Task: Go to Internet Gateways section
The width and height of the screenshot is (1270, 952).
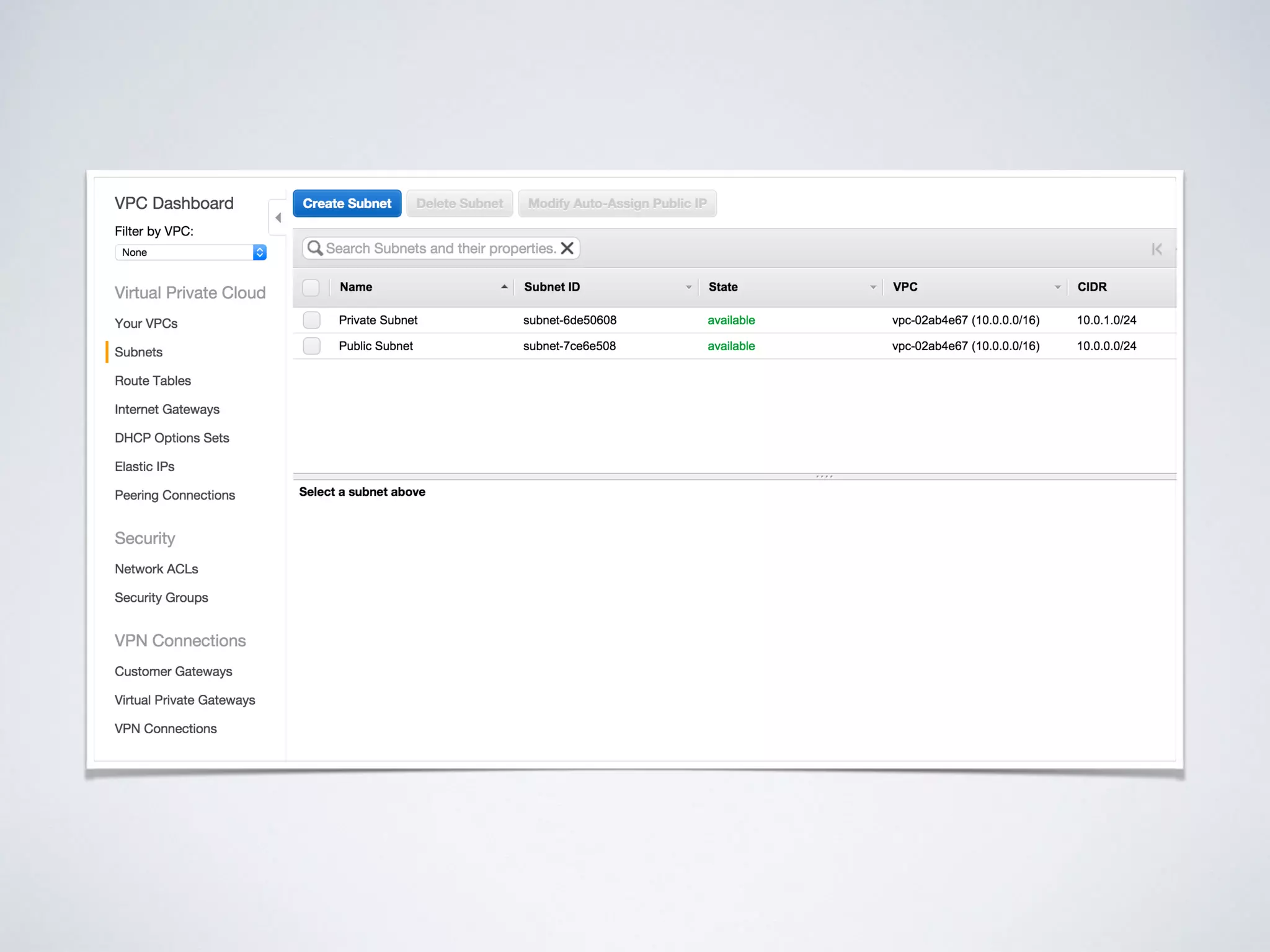Action: [167, 409]
